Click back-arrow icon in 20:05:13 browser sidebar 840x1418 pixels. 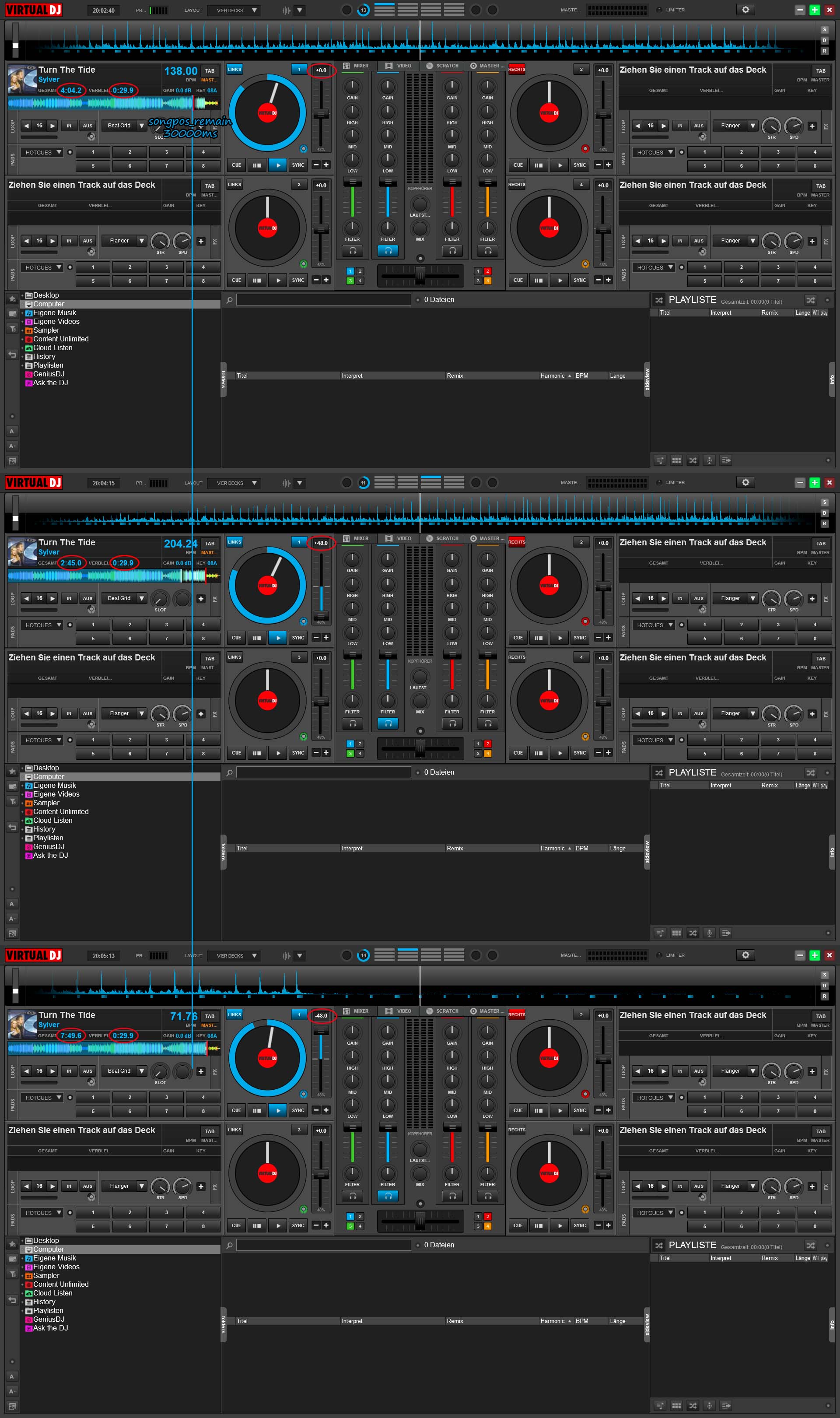(12, 1300)
